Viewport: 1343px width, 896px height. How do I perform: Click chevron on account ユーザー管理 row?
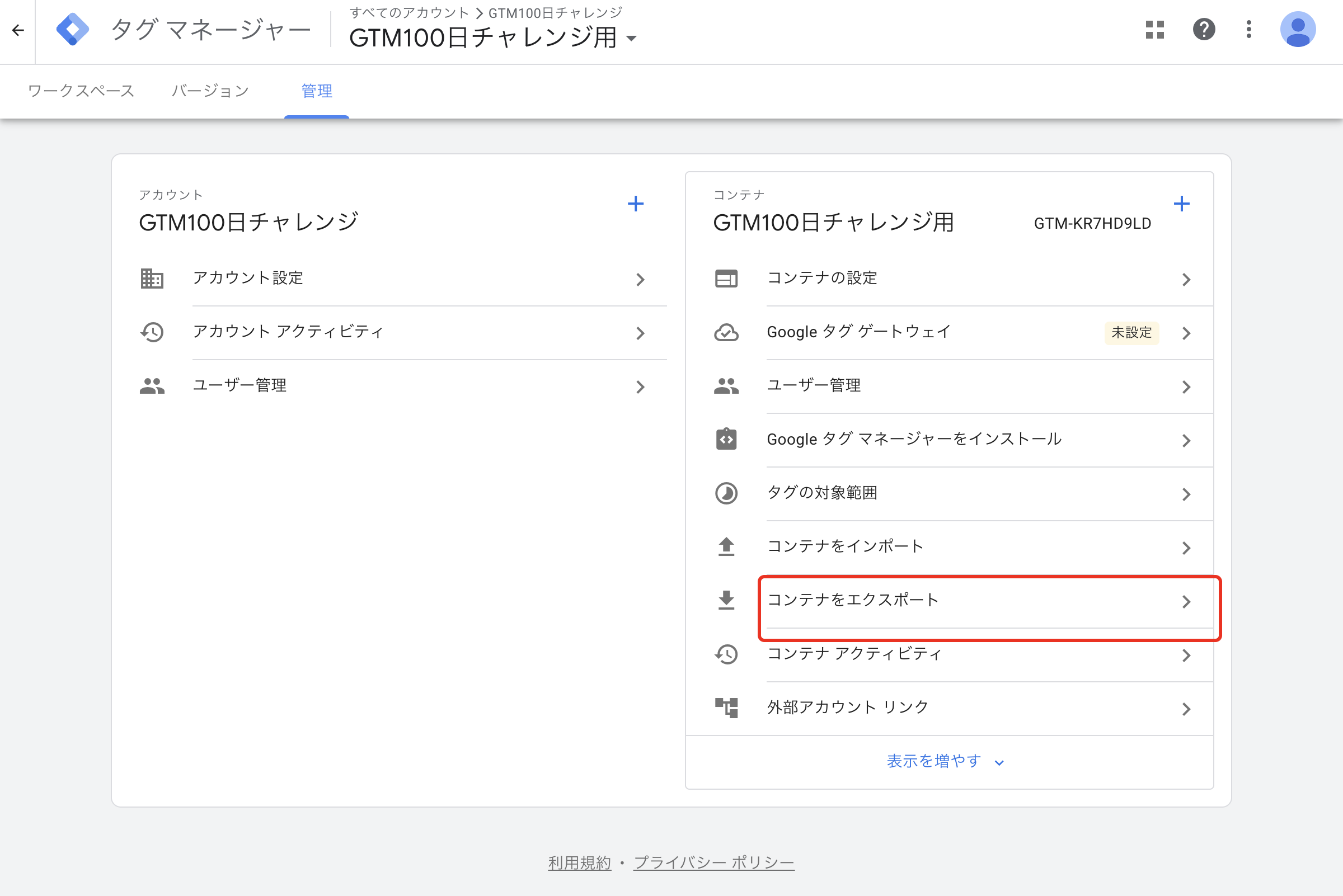pos(640,387)
